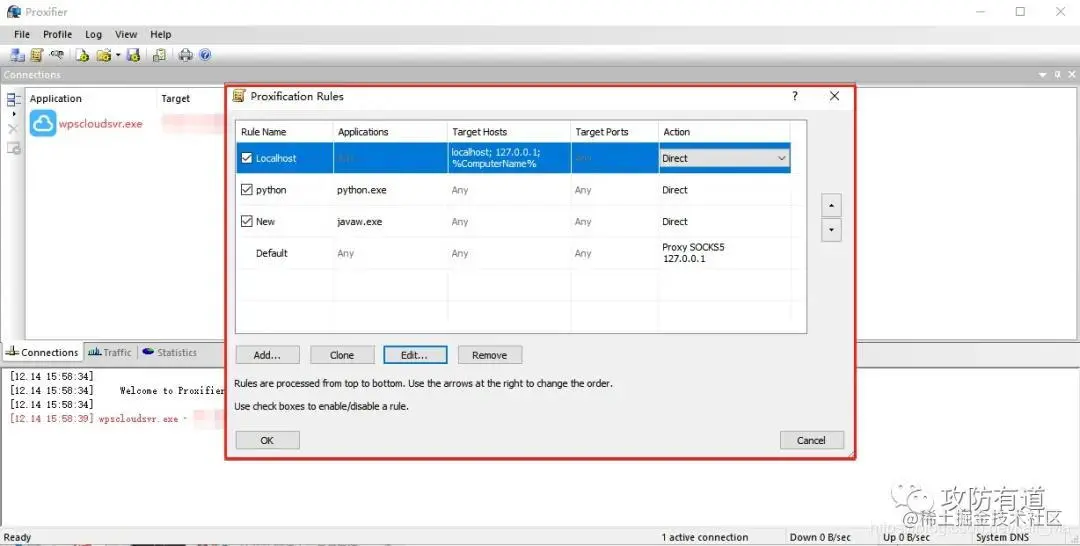Close the Connections panel
This screenshot has width=1080, height=546.
(1072, 74)
